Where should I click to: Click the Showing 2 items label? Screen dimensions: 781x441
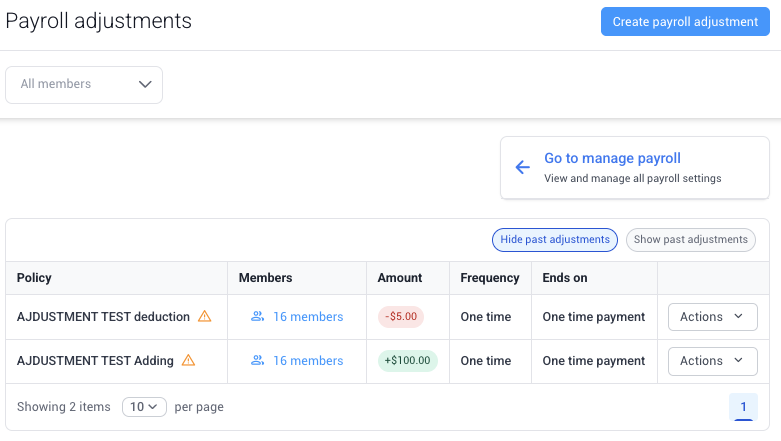[x=64, y=407]
